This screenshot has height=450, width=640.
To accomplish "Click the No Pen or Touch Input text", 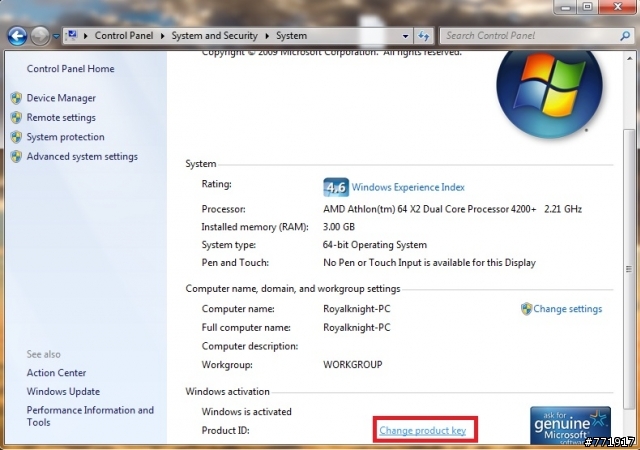I will pos(429,263).
